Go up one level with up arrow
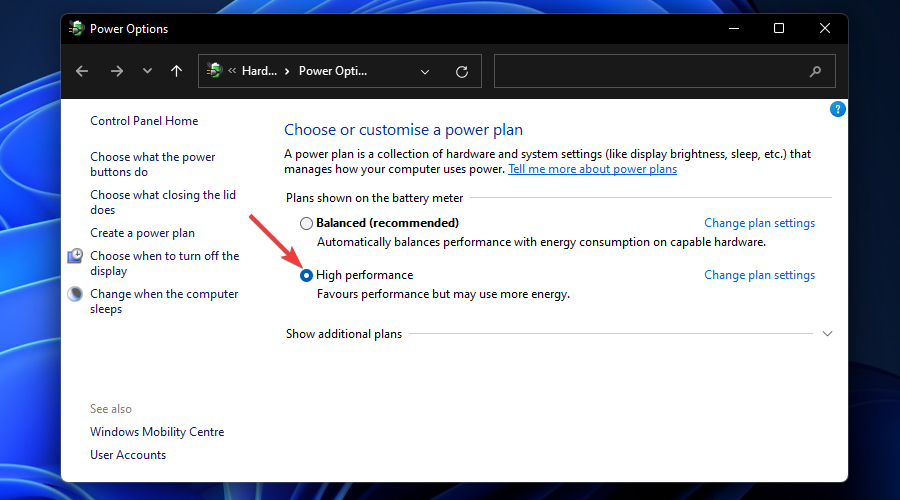This screenshot has height=500, width=900. point(176,71)
